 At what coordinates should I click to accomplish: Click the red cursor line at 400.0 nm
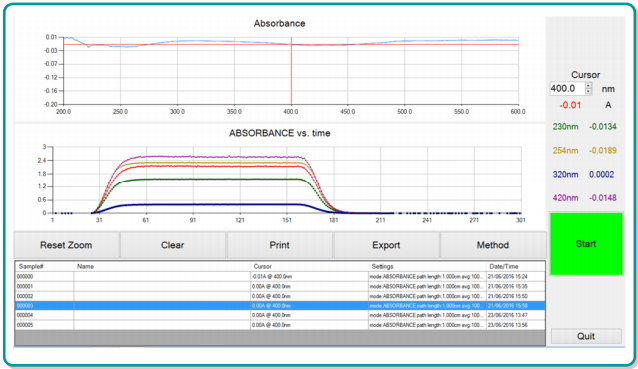[291, 71]
